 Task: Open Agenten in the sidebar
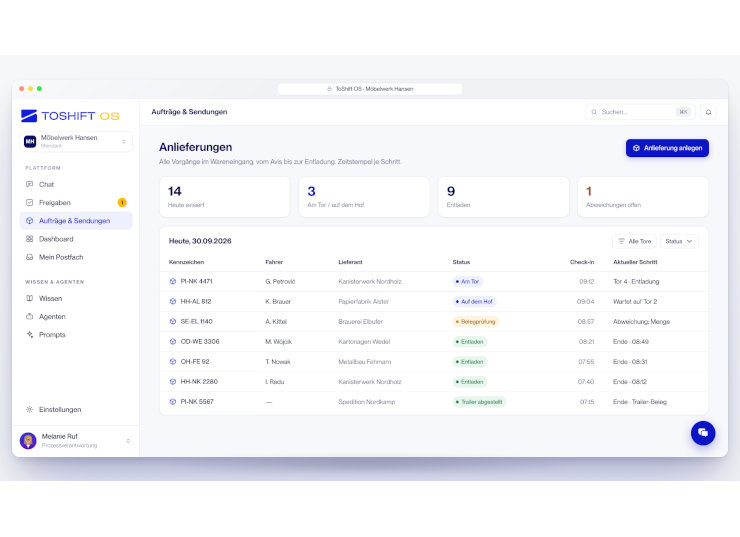coord(76,316)
